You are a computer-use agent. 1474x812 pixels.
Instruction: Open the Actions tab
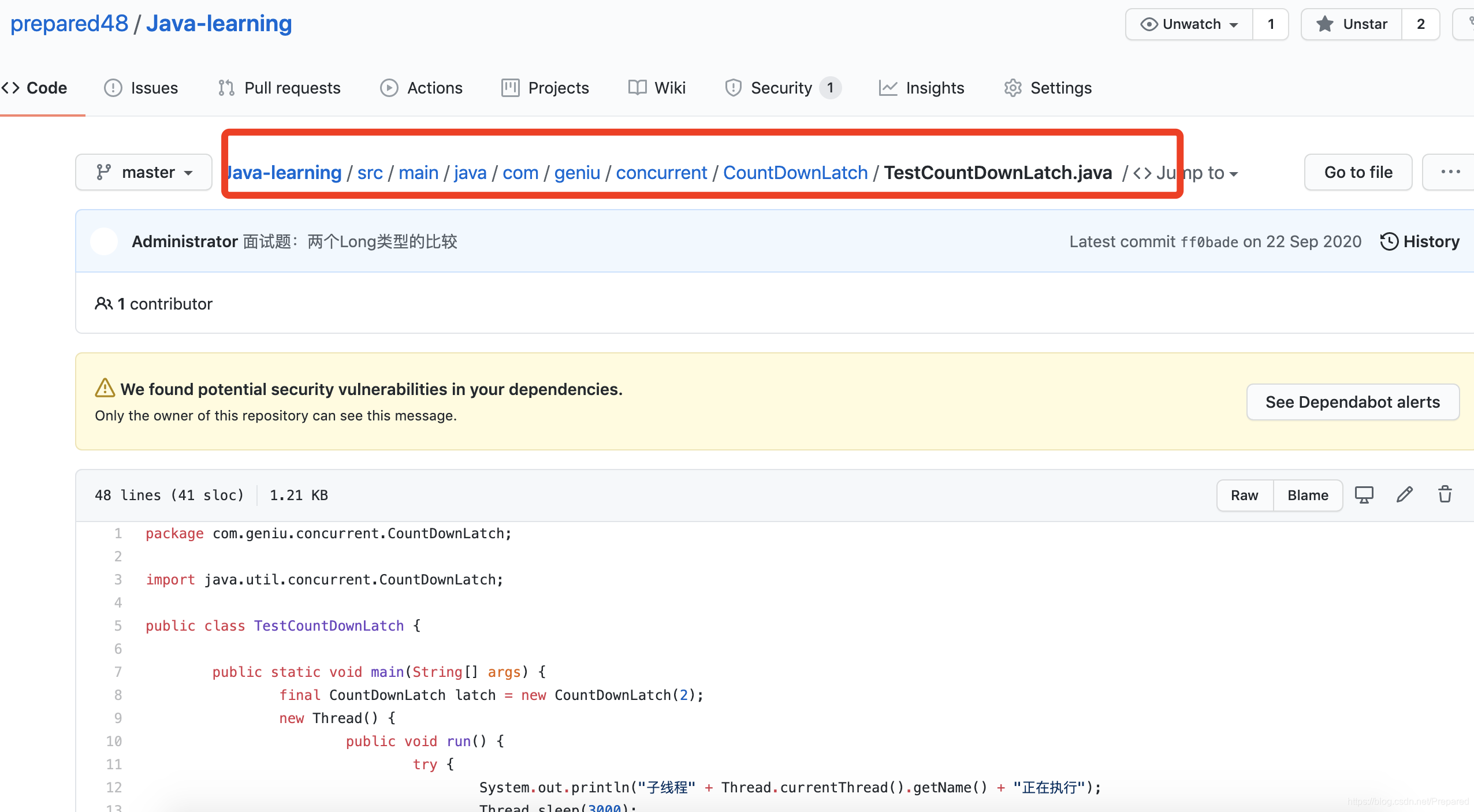coord(422,88)
